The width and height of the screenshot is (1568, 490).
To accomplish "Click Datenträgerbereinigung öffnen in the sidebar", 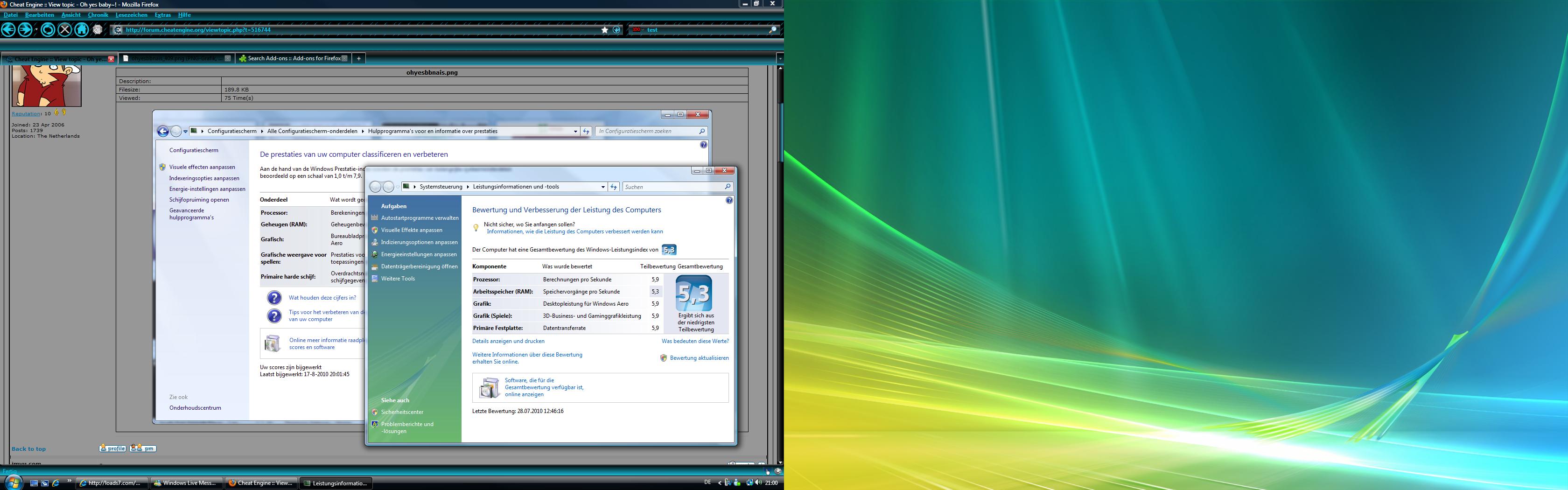I will point(419,266).
